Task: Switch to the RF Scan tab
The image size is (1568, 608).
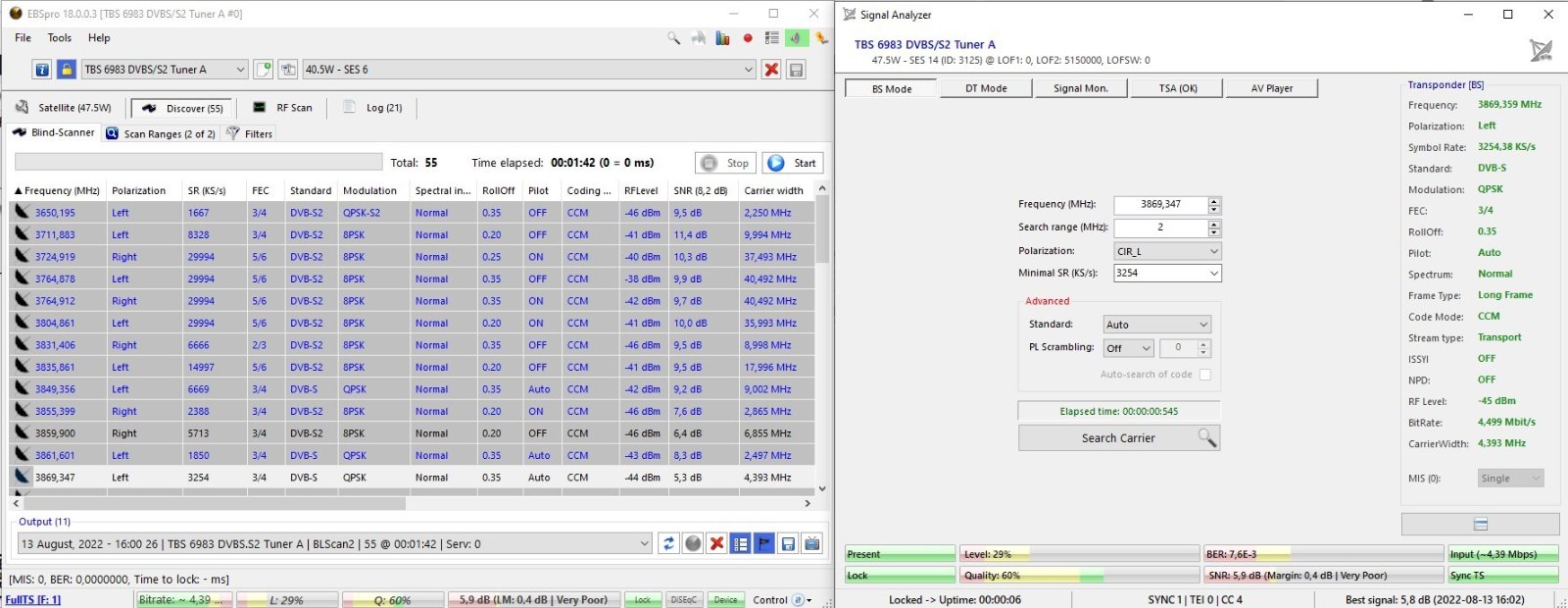Action: pyautogui.click(x=283, y=108)
